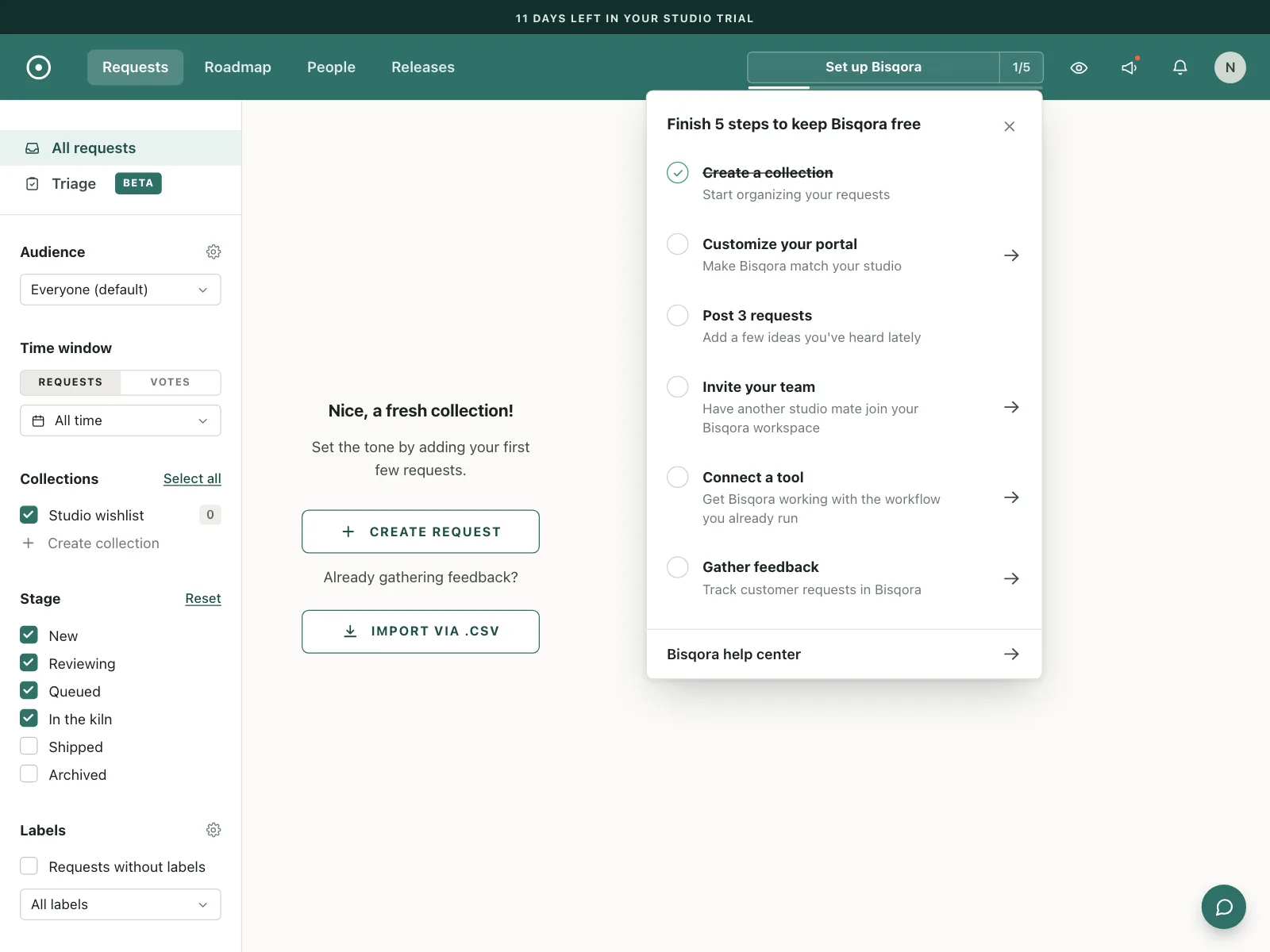Enable Requests without labels checkbox
The width and height of the screenshot is (1270, 952).
point(29,866)
